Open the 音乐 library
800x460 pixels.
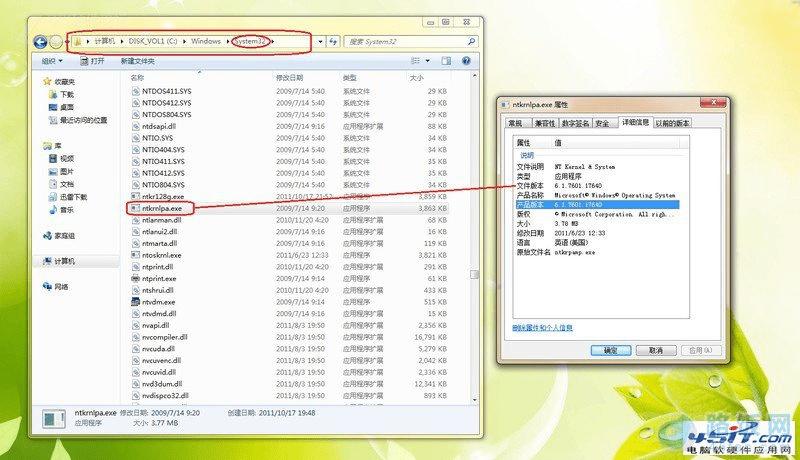click(x=61, y=210)
